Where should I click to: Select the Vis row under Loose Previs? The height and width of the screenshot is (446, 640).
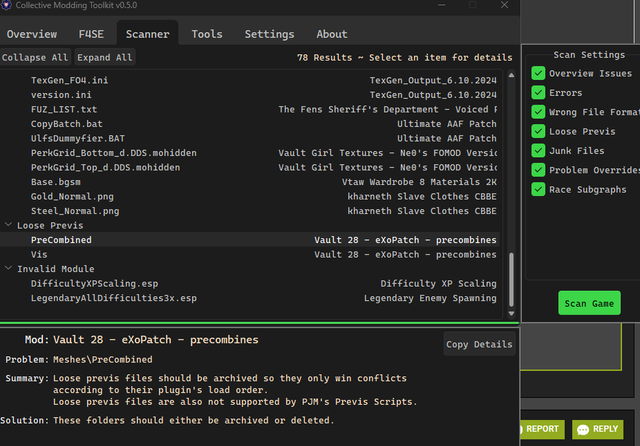pos(249,254)
